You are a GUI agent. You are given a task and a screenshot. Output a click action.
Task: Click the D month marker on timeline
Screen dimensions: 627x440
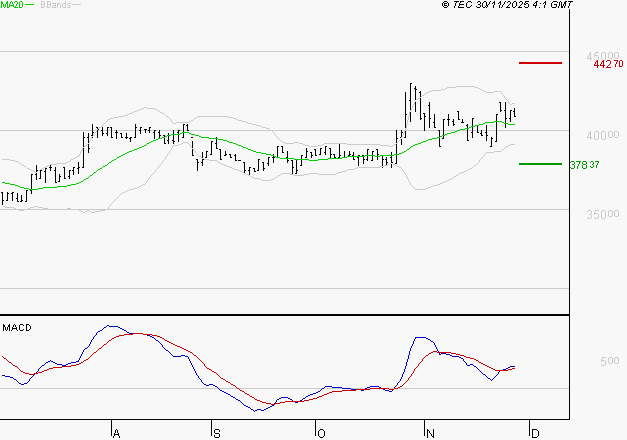[x=535, y=434]
